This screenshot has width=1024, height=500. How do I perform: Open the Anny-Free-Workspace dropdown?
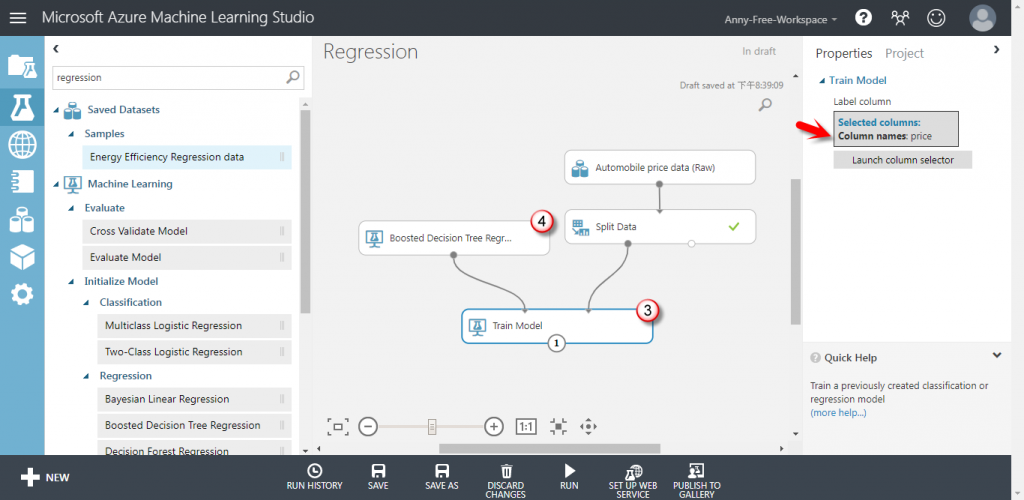[x=780, y=20]
